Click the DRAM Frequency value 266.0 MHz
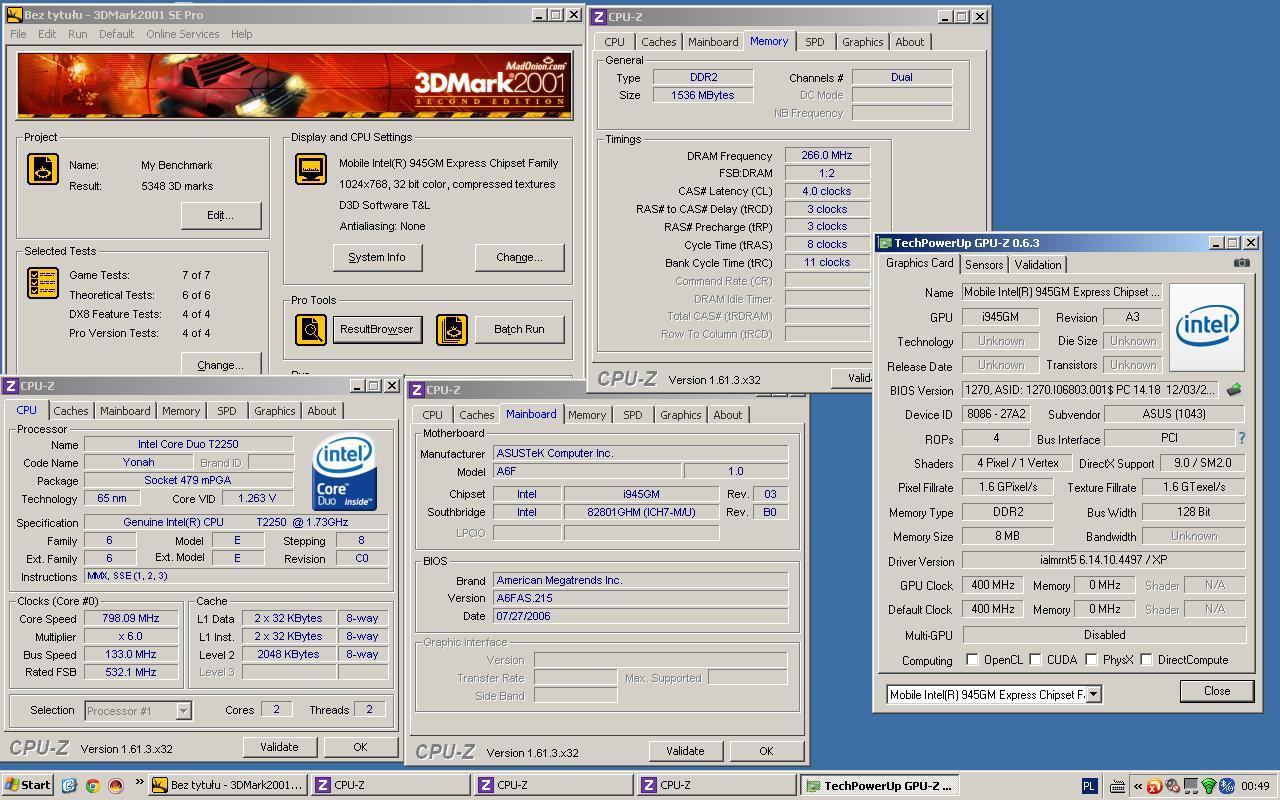Screen dimensions: 1280x800 (x=826, y=155)
